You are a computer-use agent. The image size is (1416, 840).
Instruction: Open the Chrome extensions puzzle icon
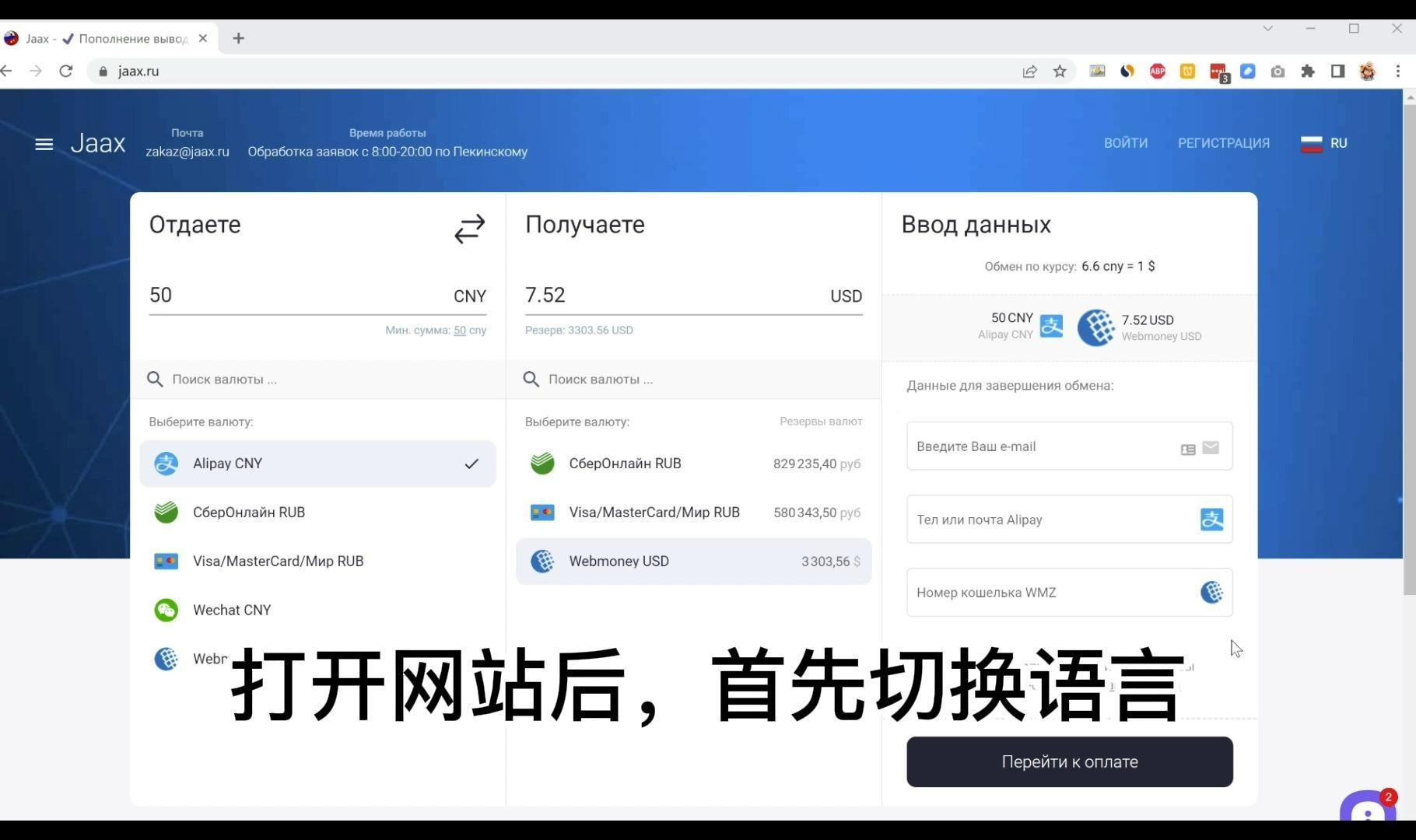1308,71
